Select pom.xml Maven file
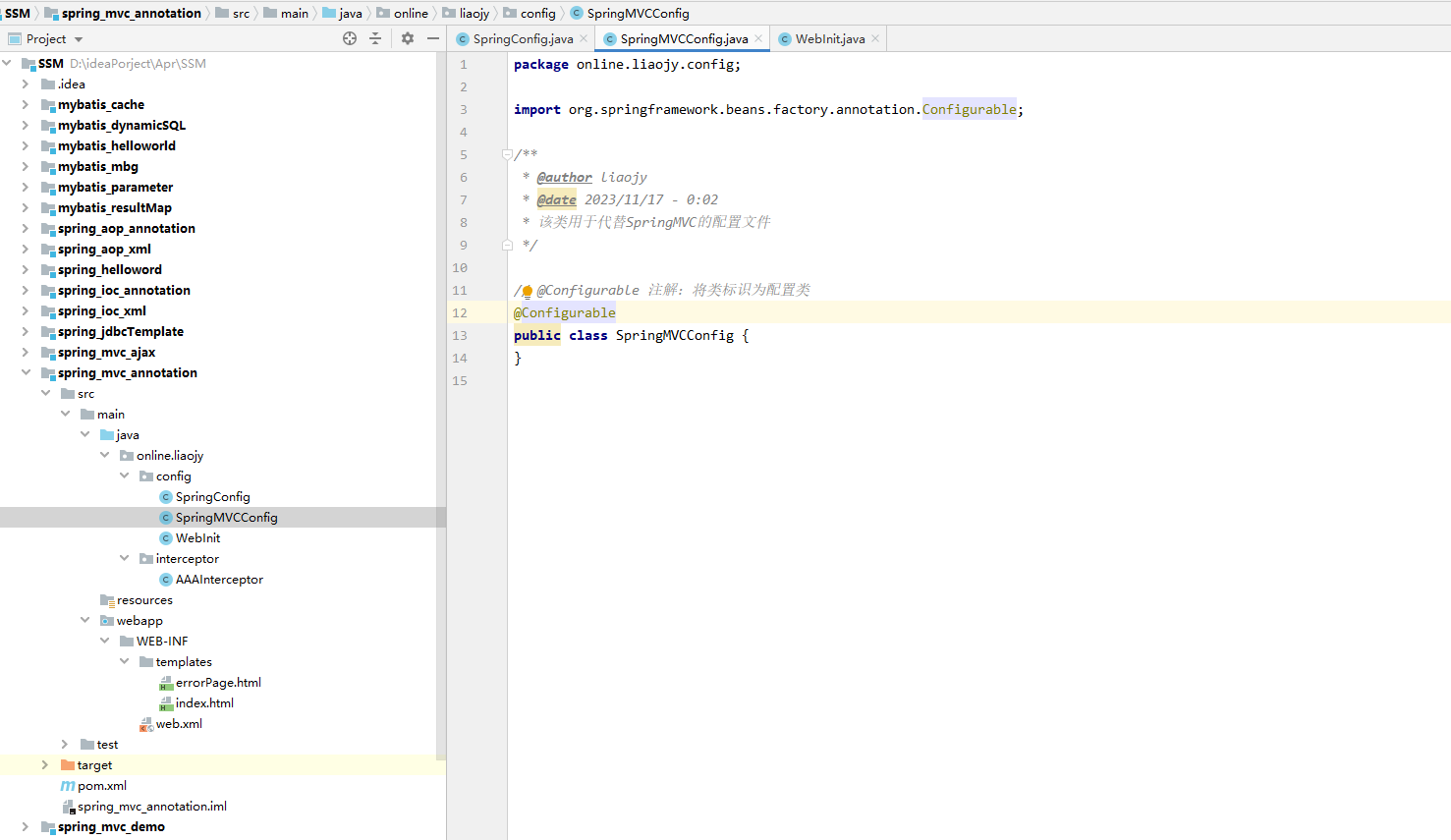This screenshot has width=1451, height=840. point(102,786)
